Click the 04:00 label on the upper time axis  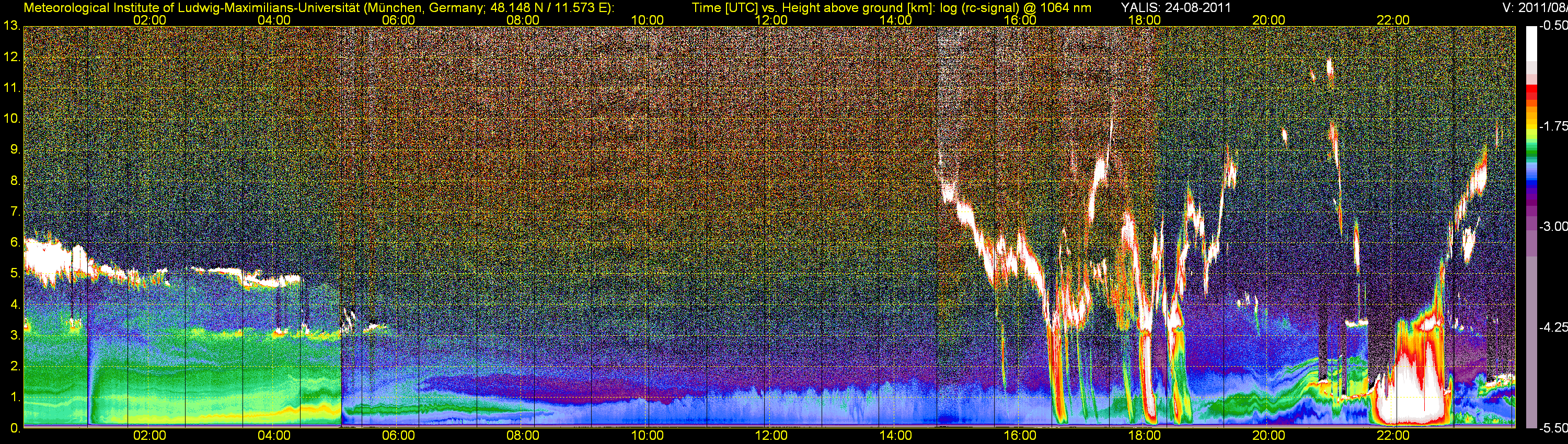click(274, 20)
